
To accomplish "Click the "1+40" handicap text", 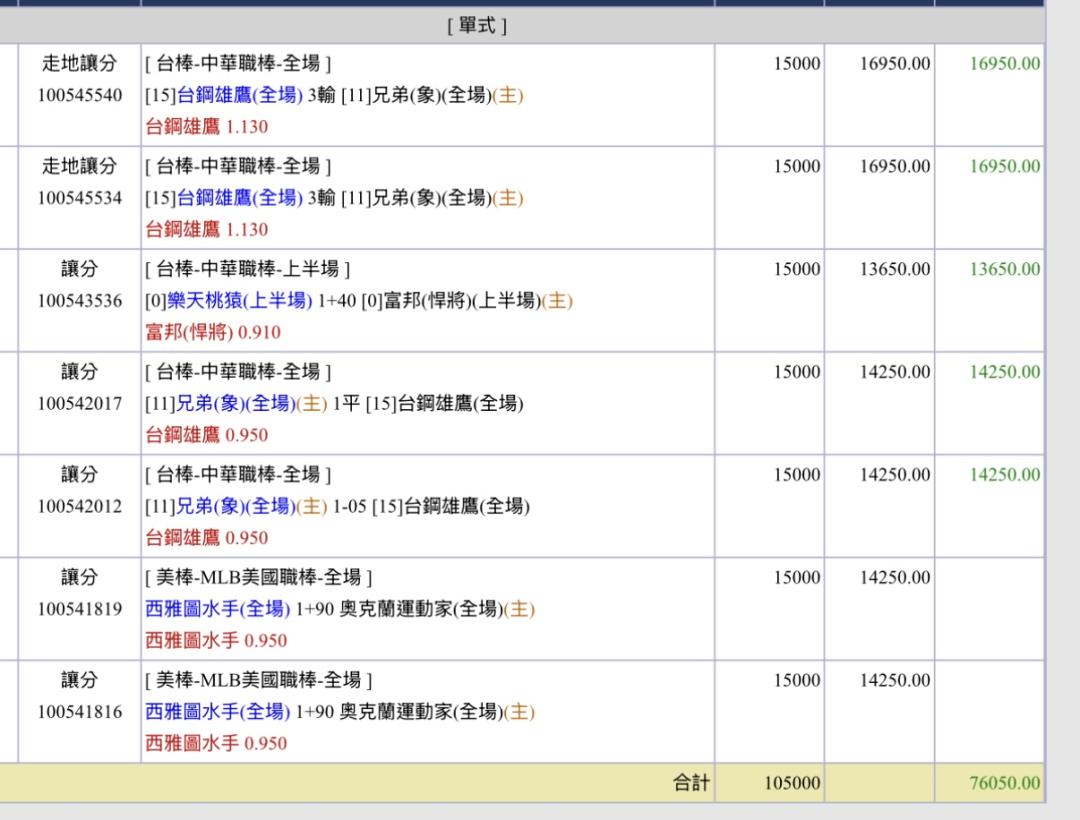I will (337, 301).
